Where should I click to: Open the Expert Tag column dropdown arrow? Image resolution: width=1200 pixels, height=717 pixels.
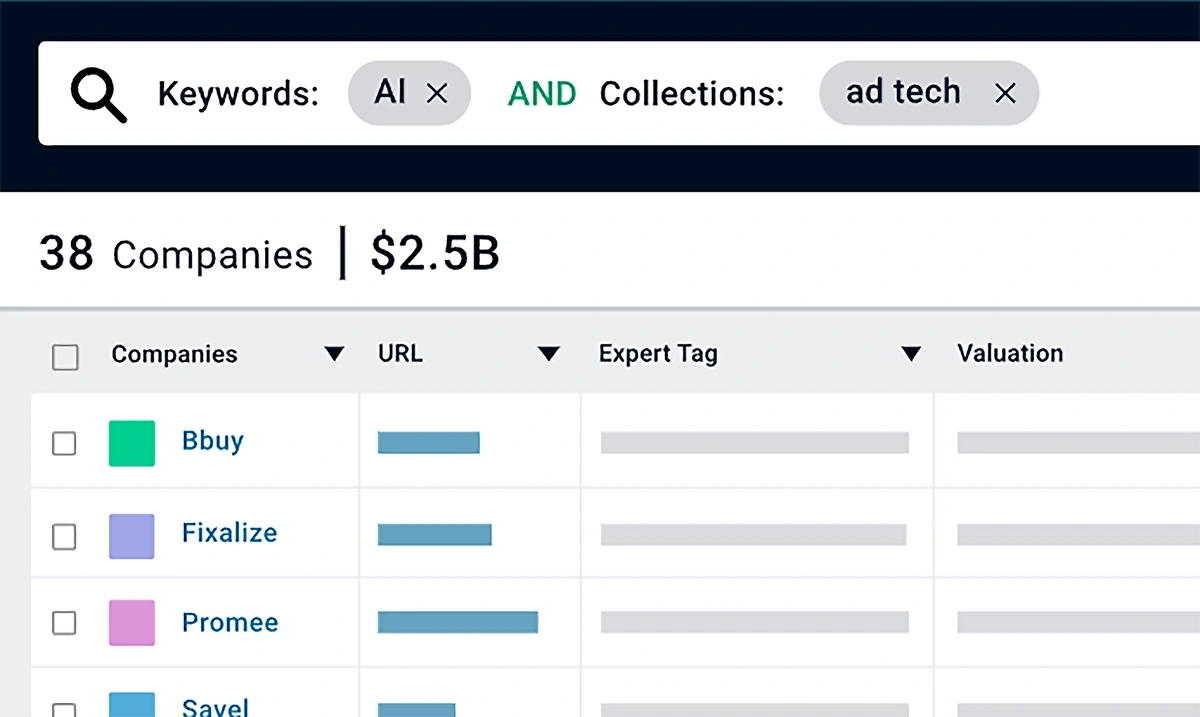(910, 354)
